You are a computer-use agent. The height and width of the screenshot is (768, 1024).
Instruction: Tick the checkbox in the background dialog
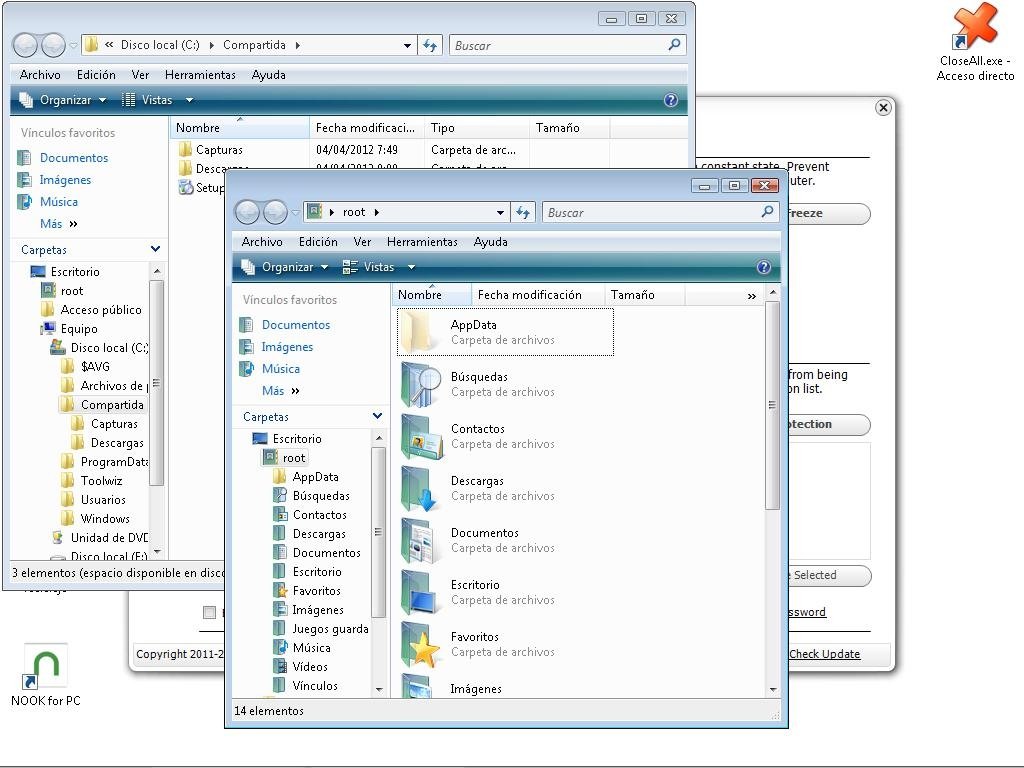point(209,613)
